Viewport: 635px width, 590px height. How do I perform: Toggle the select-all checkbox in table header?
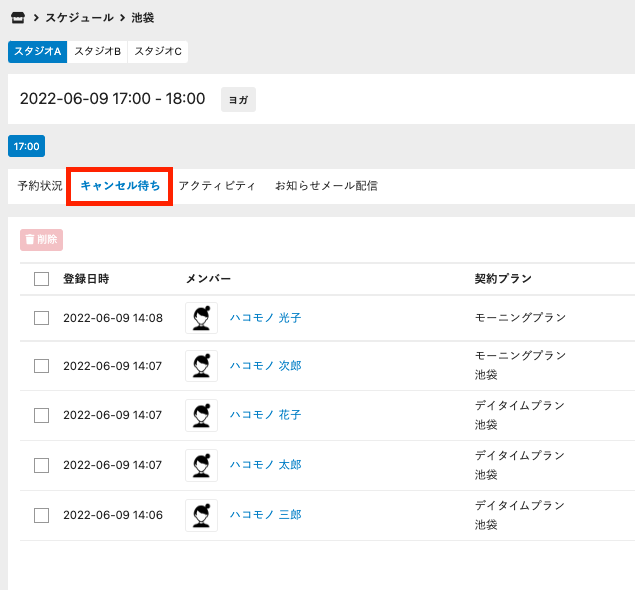click(x=41, y=279)
